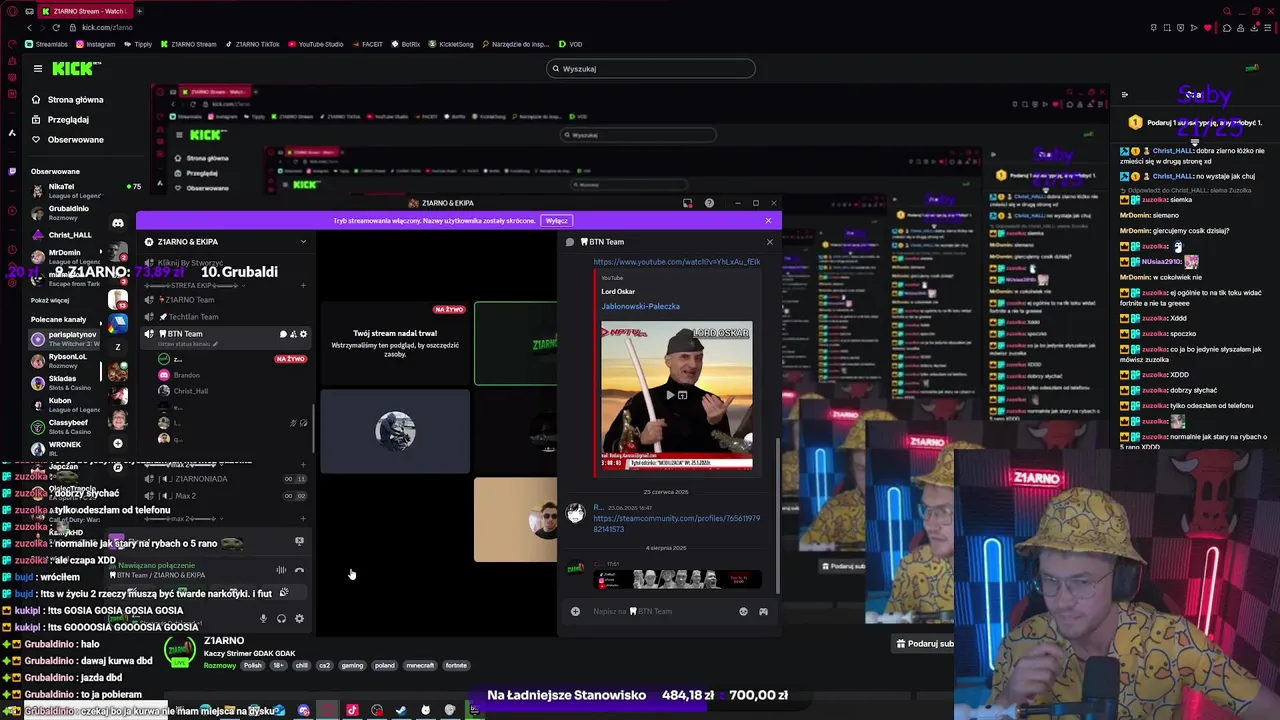Open BTN Team channel chat icon
The height and width of the screenshot is (720, 1280).
pyautogui.click(x=283, y=334)
